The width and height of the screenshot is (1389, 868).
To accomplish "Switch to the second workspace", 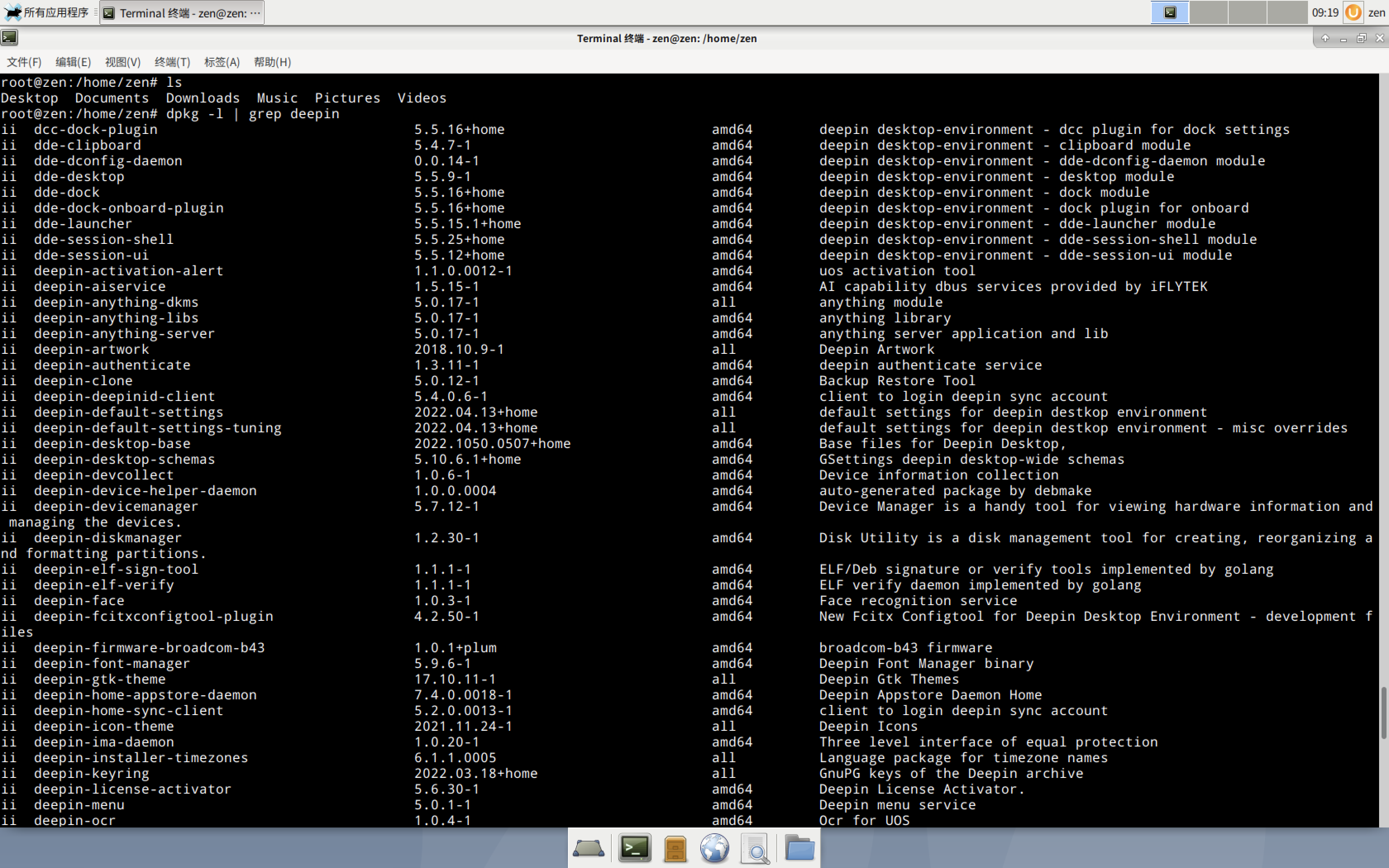I will point(1209,13).
